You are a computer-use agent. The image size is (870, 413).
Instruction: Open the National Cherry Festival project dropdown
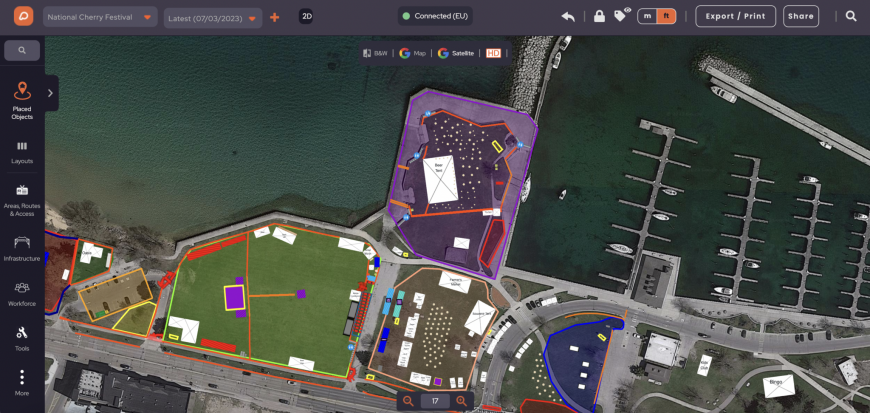point(100,17)
